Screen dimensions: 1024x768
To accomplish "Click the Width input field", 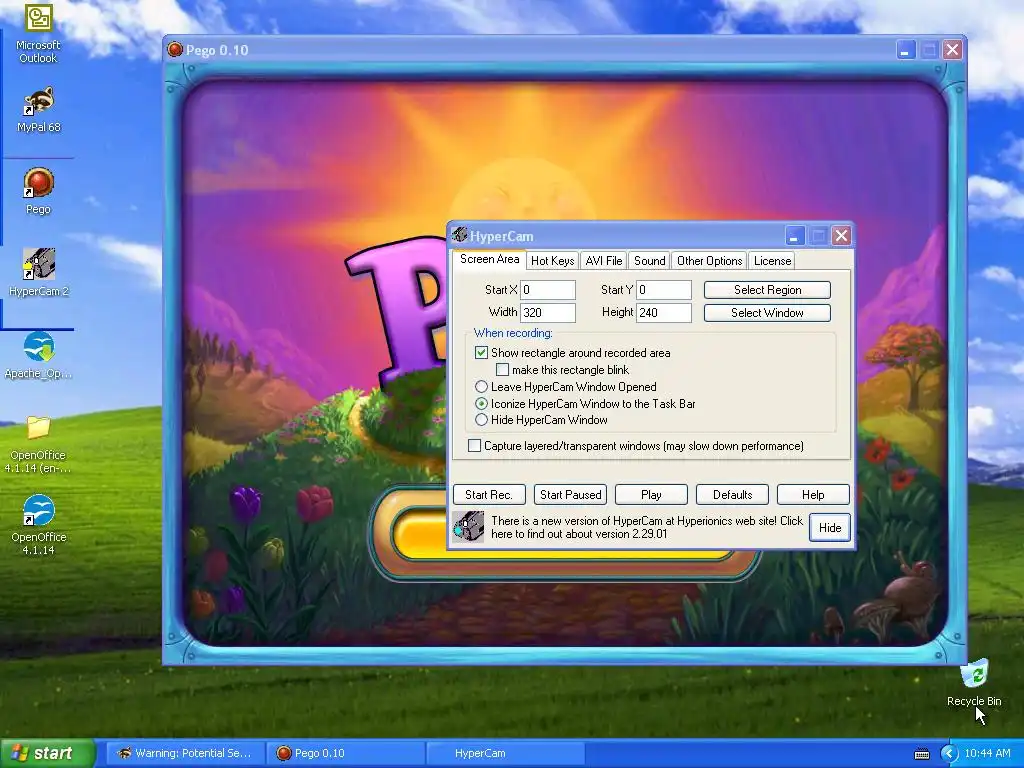I will pos(548,313).
